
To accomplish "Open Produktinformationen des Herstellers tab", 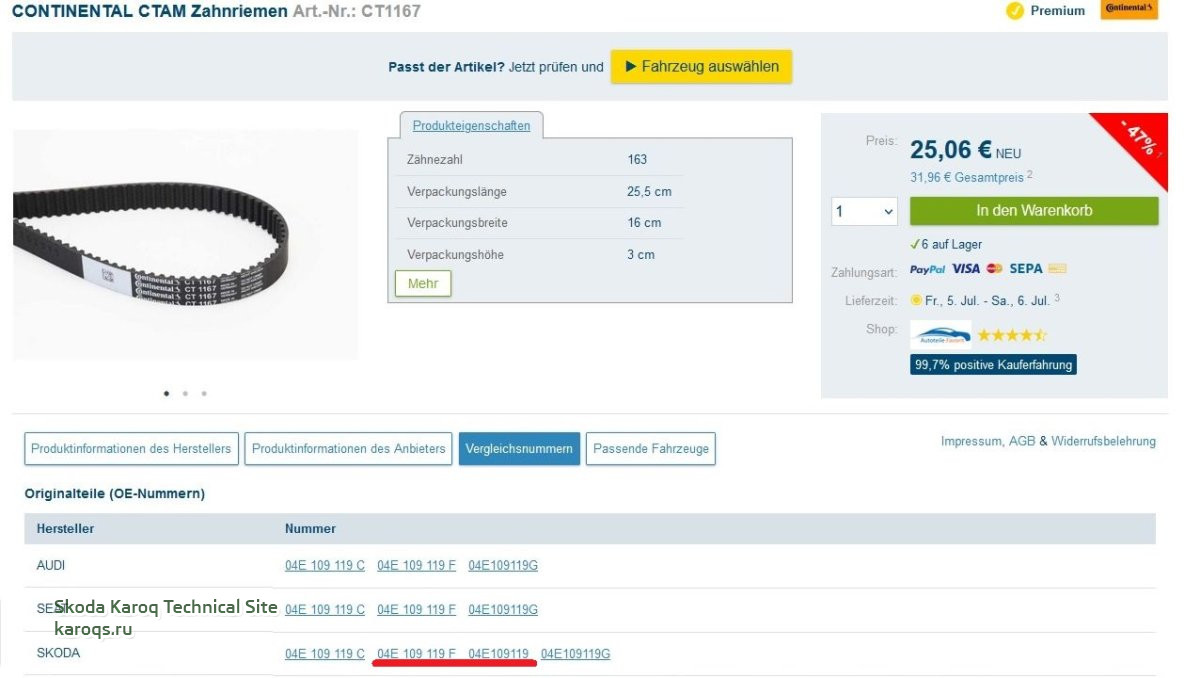I will [131, 449].
